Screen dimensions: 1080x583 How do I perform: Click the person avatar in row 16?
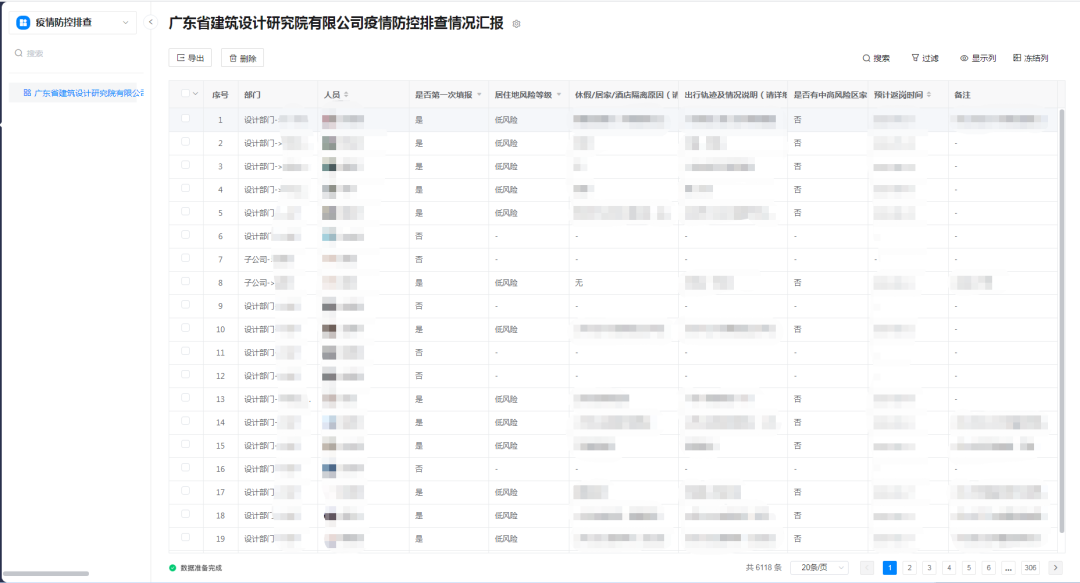(x=329, y=469)
